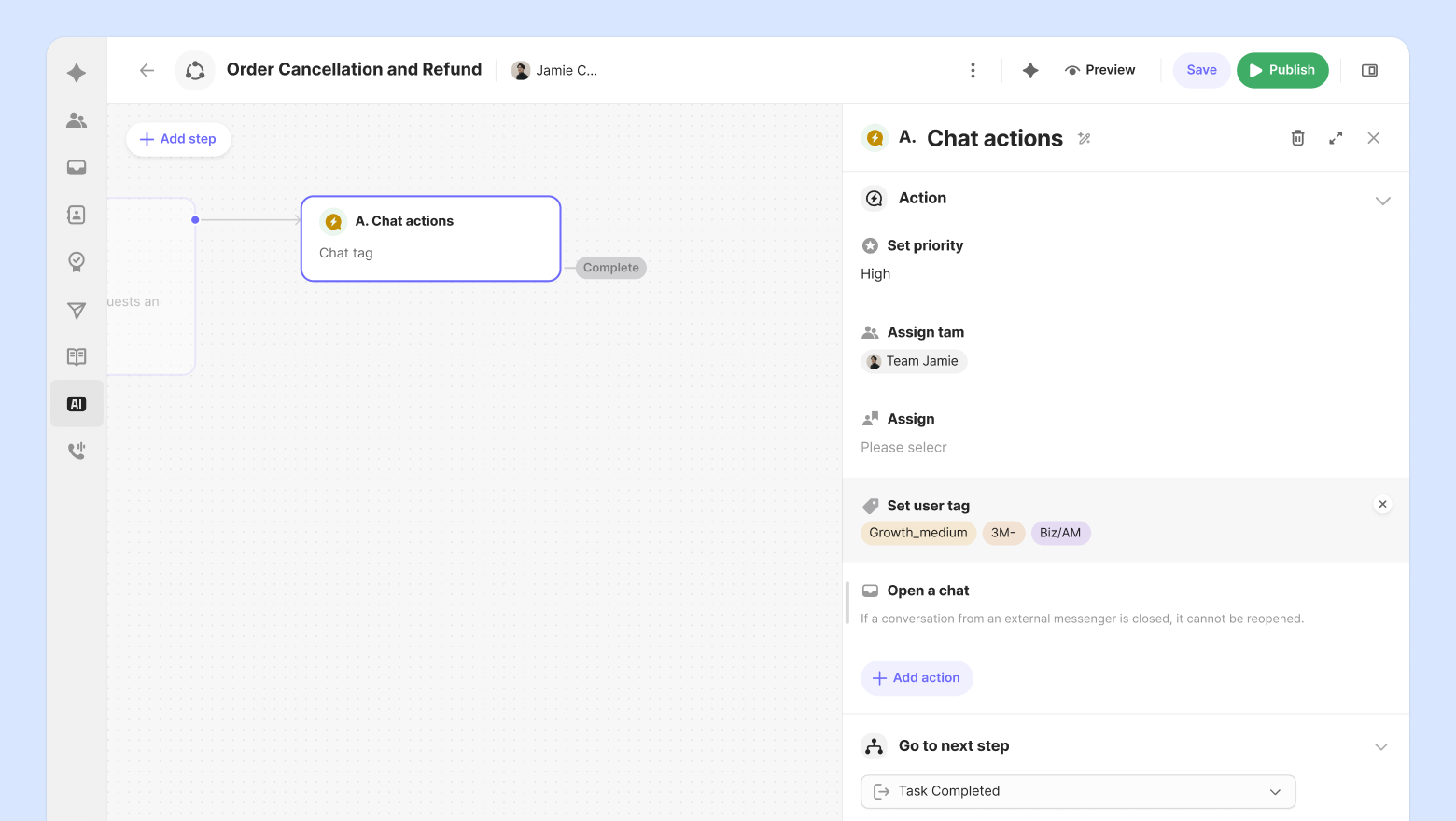Open the Task Completed dropdown
Screen dimensions: 1456x821
pos(1077,791)
